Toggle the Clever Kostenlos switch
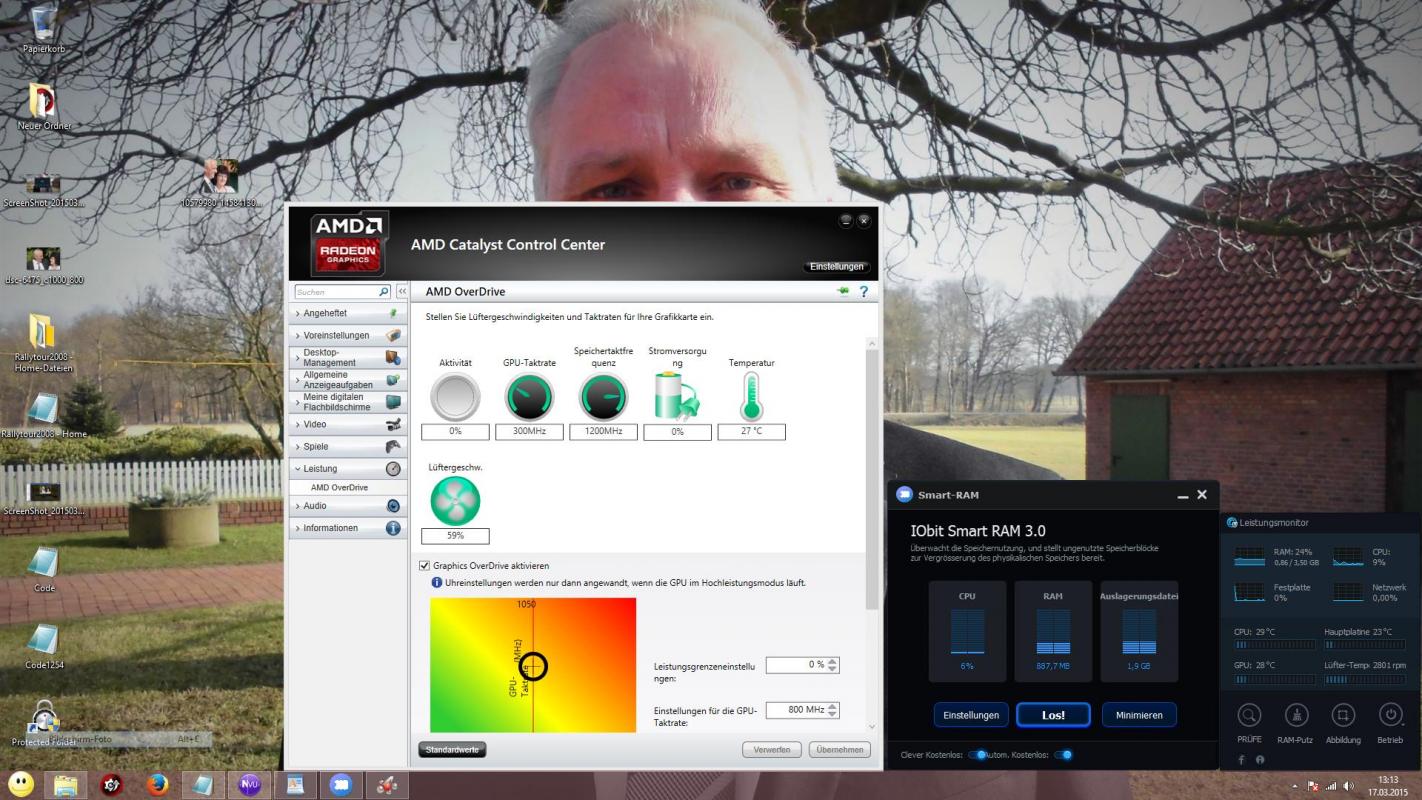This screenshot has width=1422, height=800. pyautogui.click(x=978, y=754)
